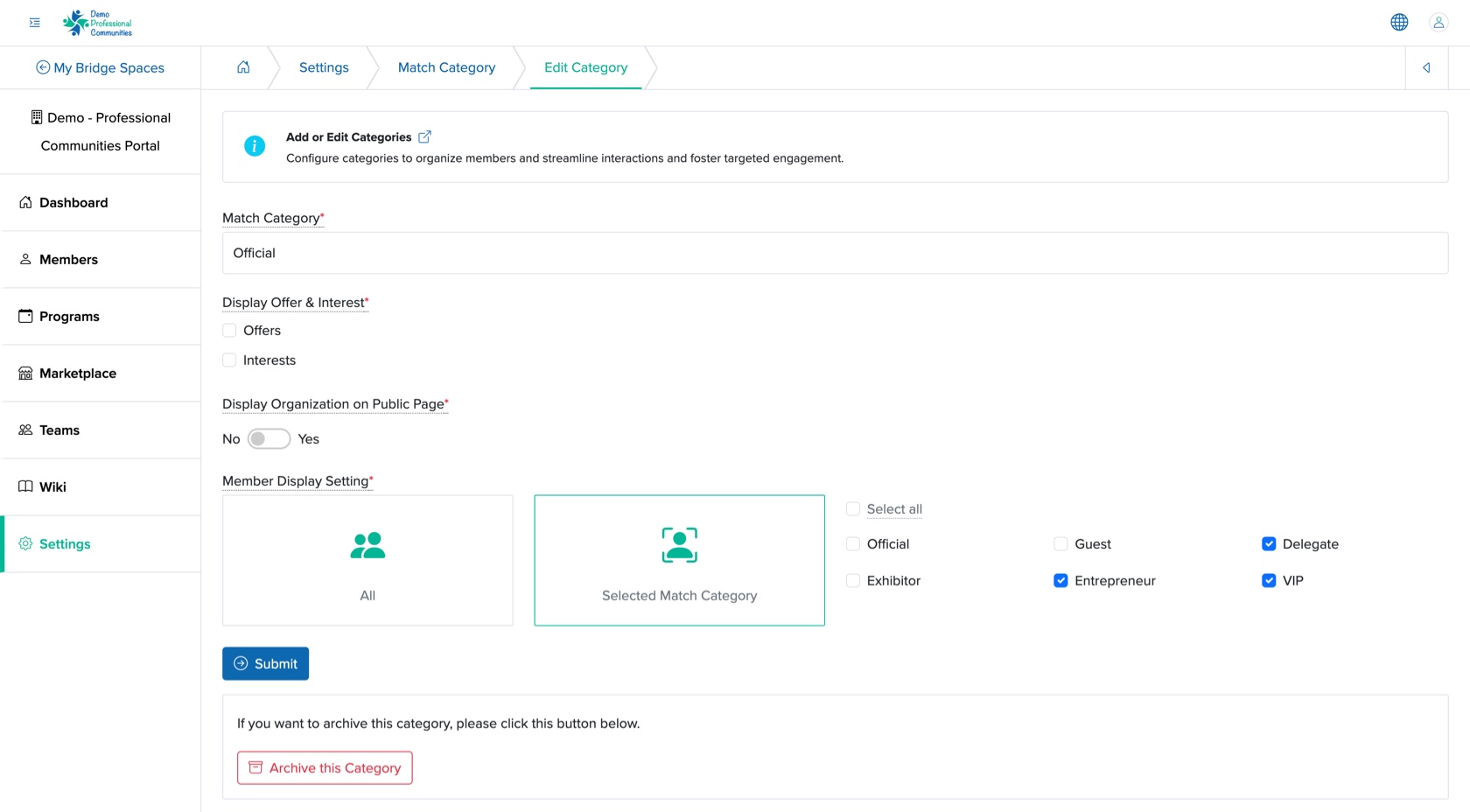The image size is (1470, 812).
Task: Enable the Interests checkbox
Action: click(229, 360)
